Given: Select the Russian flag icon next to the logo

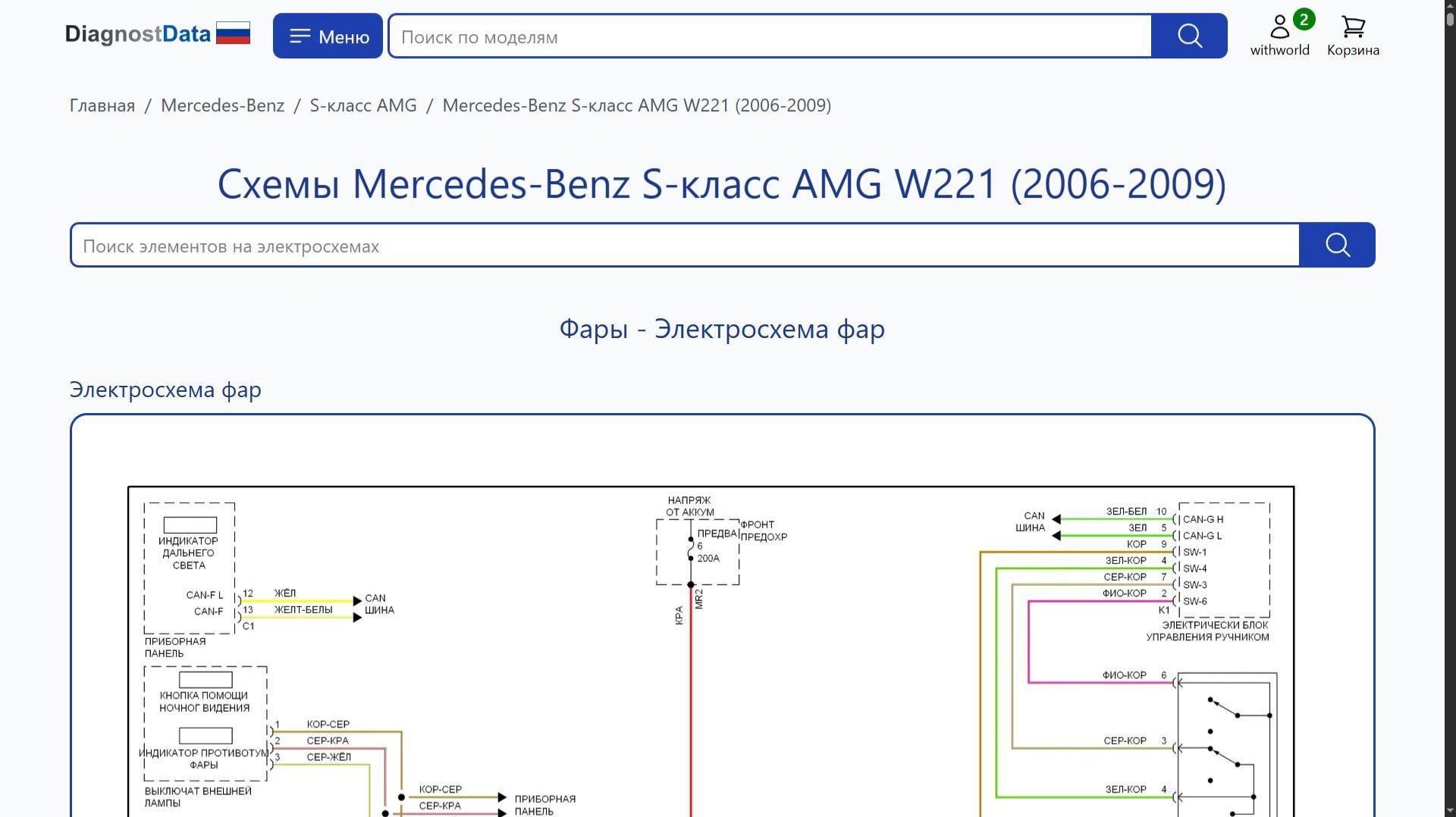Looking at the screenshot, I should [234, 33].
